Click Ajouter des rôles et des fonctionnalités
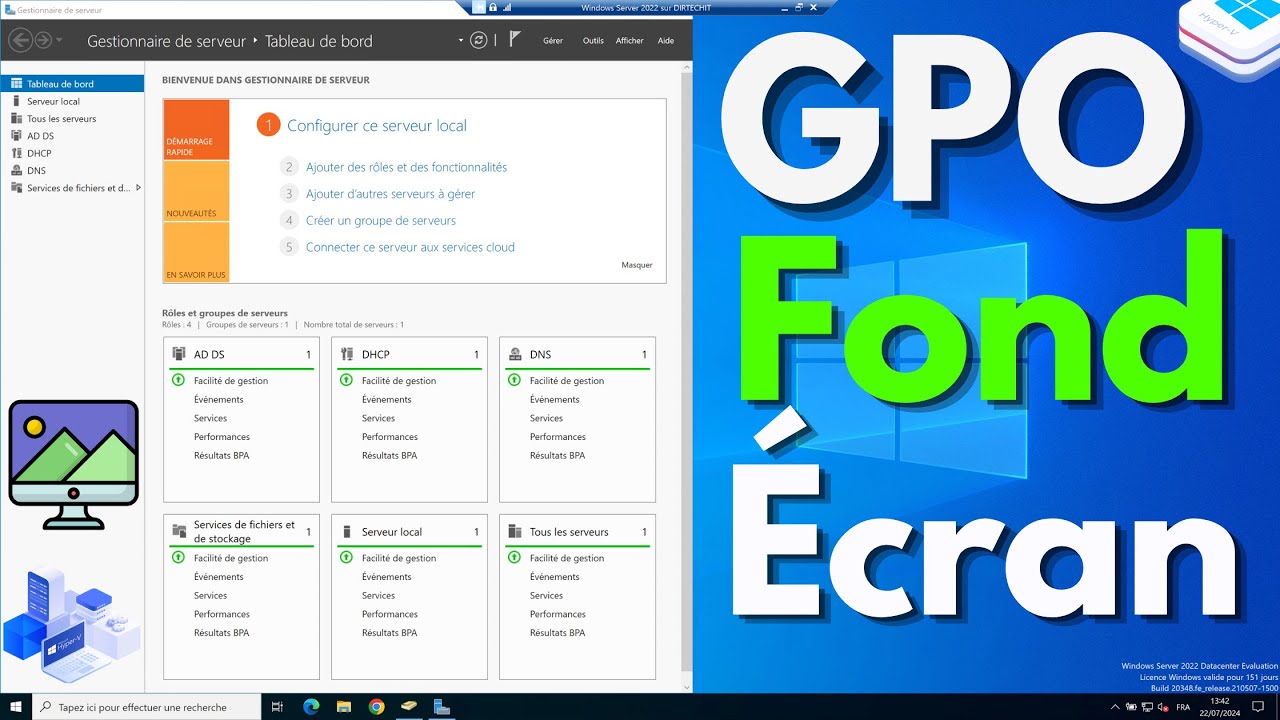 click(406, 167)
